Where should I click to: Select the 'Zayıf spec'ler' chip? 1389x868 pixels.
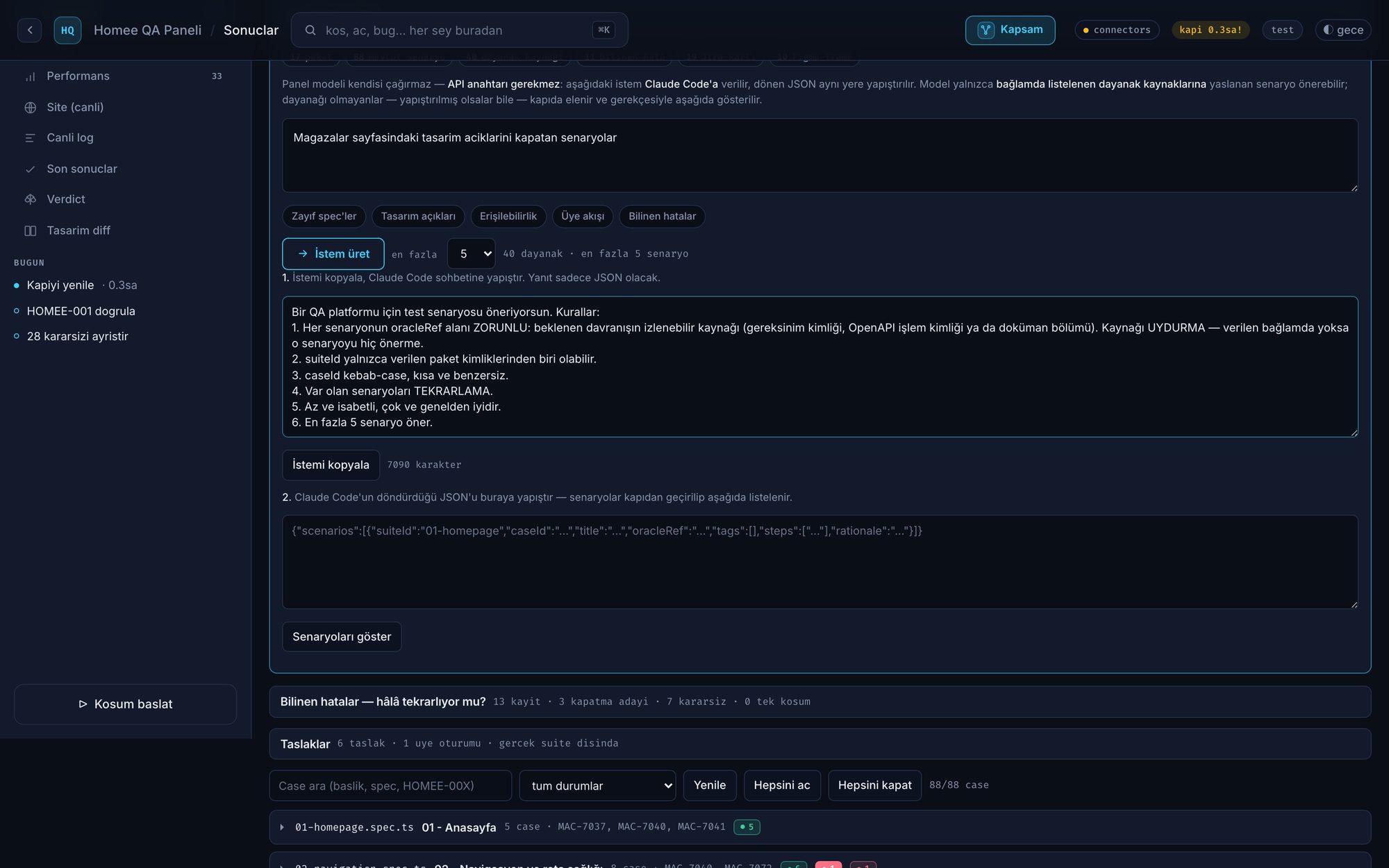tap(324, 216)
